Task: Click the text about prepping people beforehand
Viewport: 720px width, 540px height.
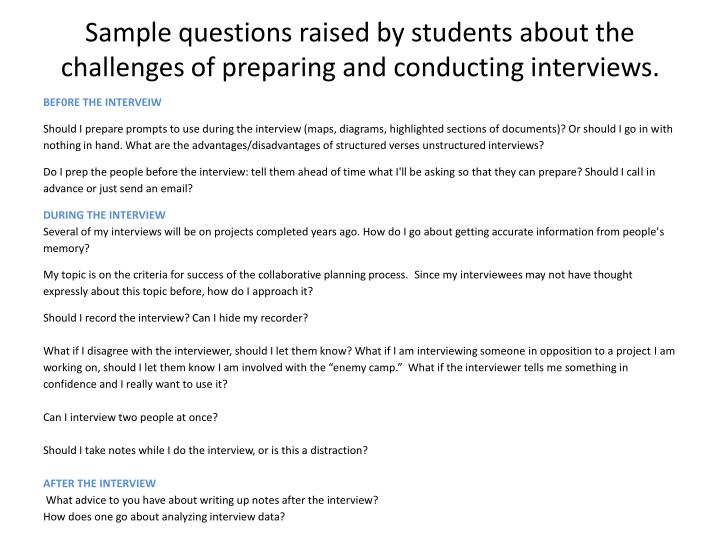Action: (x=349, y=180)
